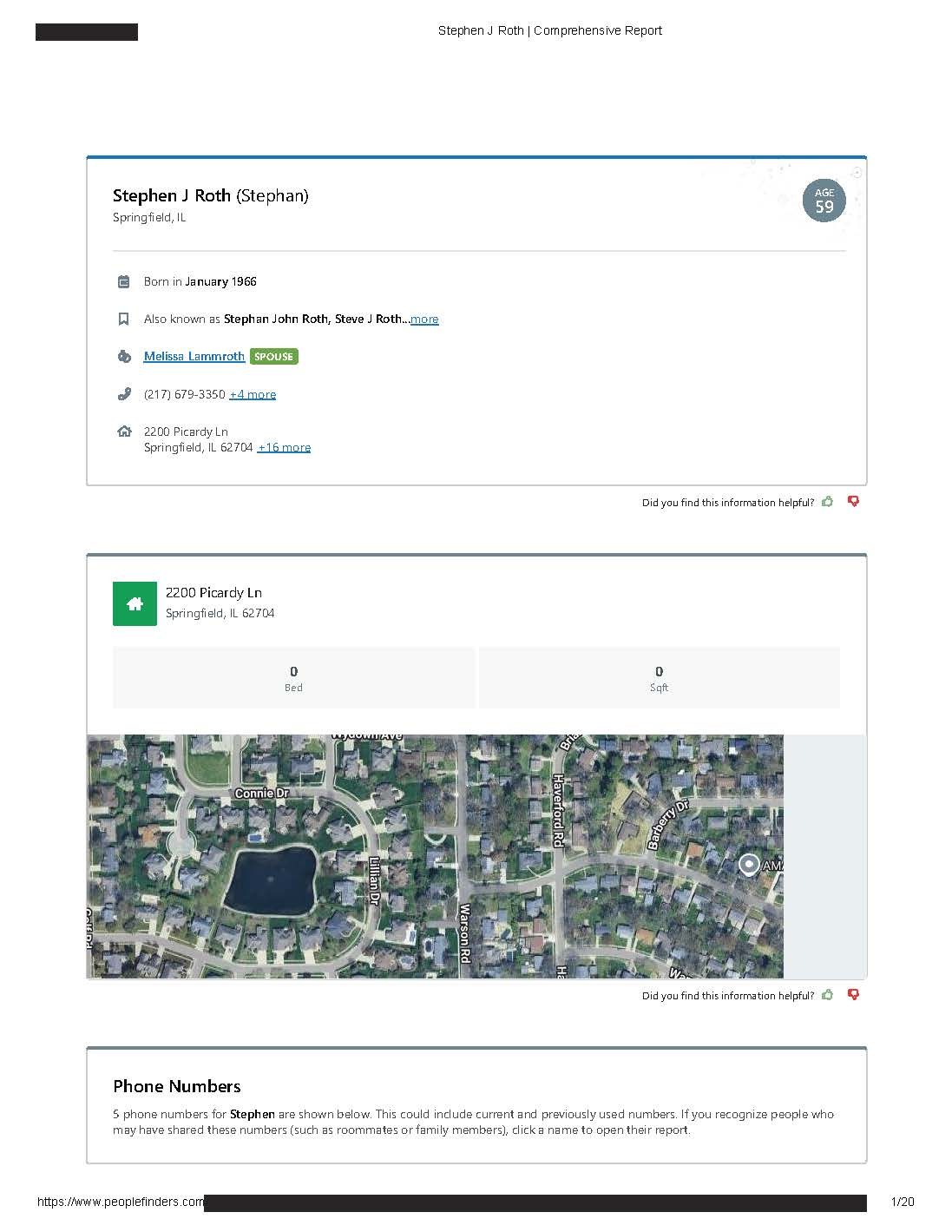The height and width of the screenshot is (1232, 952).
Task: Click the AGE 59 circular badge
Action: (x=824, y=201)
